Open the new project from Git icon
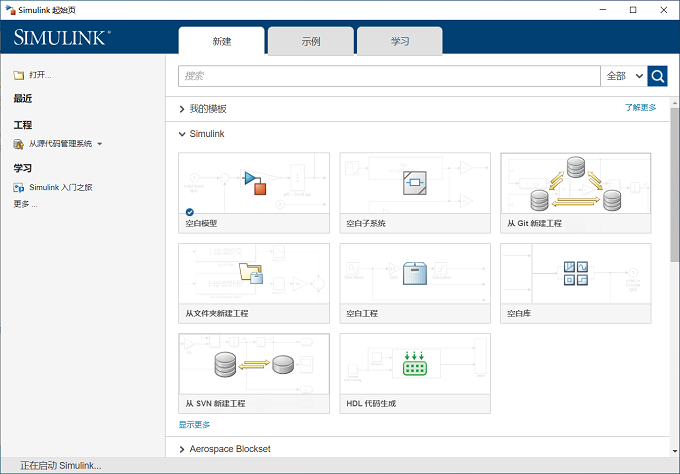The height and width of the screenshot is (474, 680). 576,184
